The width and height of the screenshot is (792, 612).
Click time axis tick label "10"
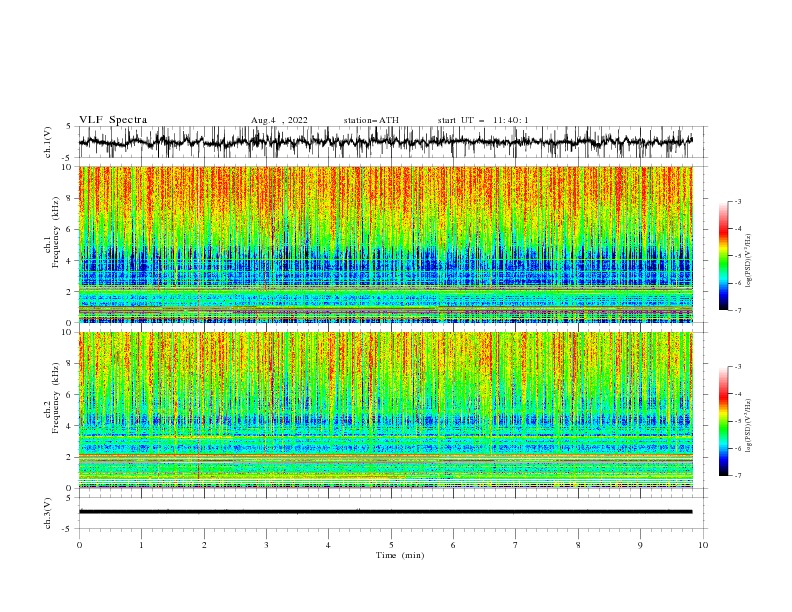pyautogui.click(x=703, y=545)
